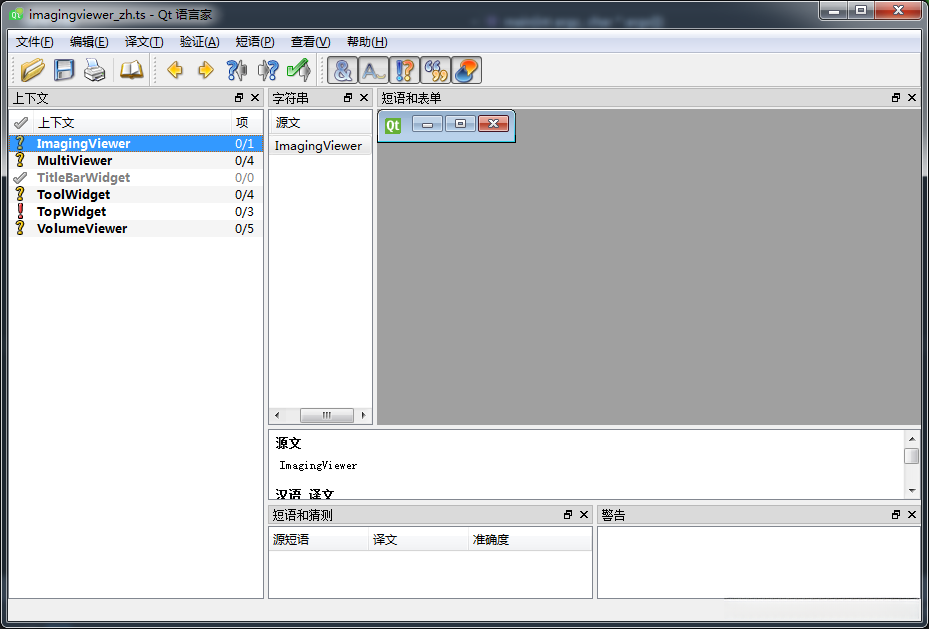Open a translation file via folder icon
This screenshot has height=629, width=929.
click(x=33, y=70)
